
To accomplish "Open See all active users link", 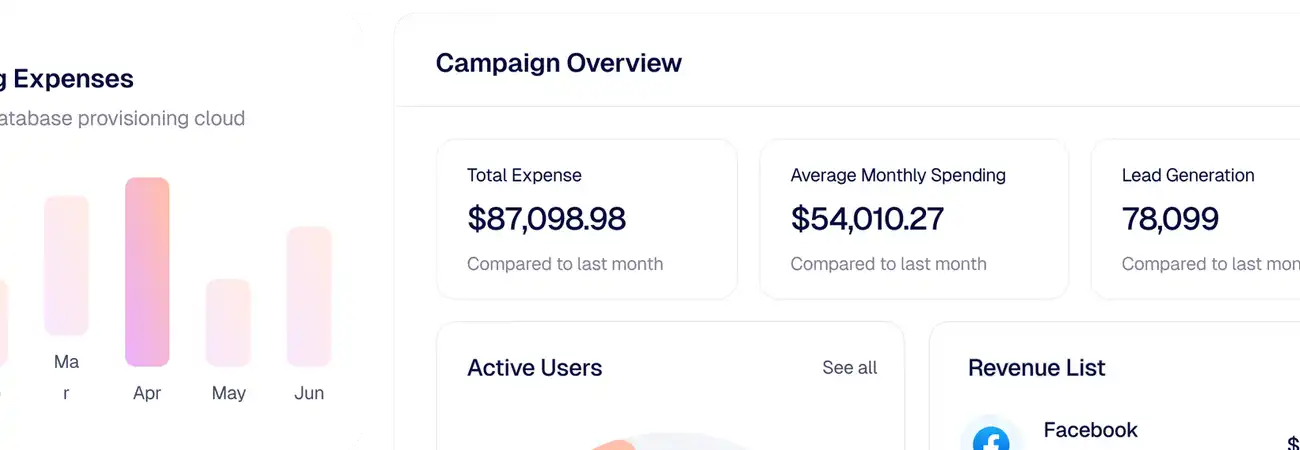I will 849,368.
